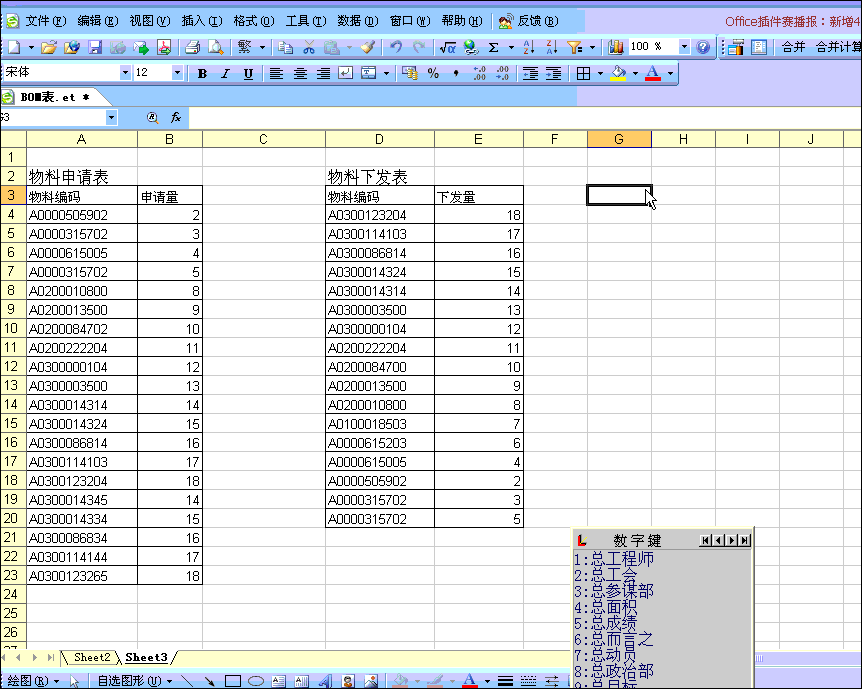
Task: Increase the cell indent
Action: [554, 73]
